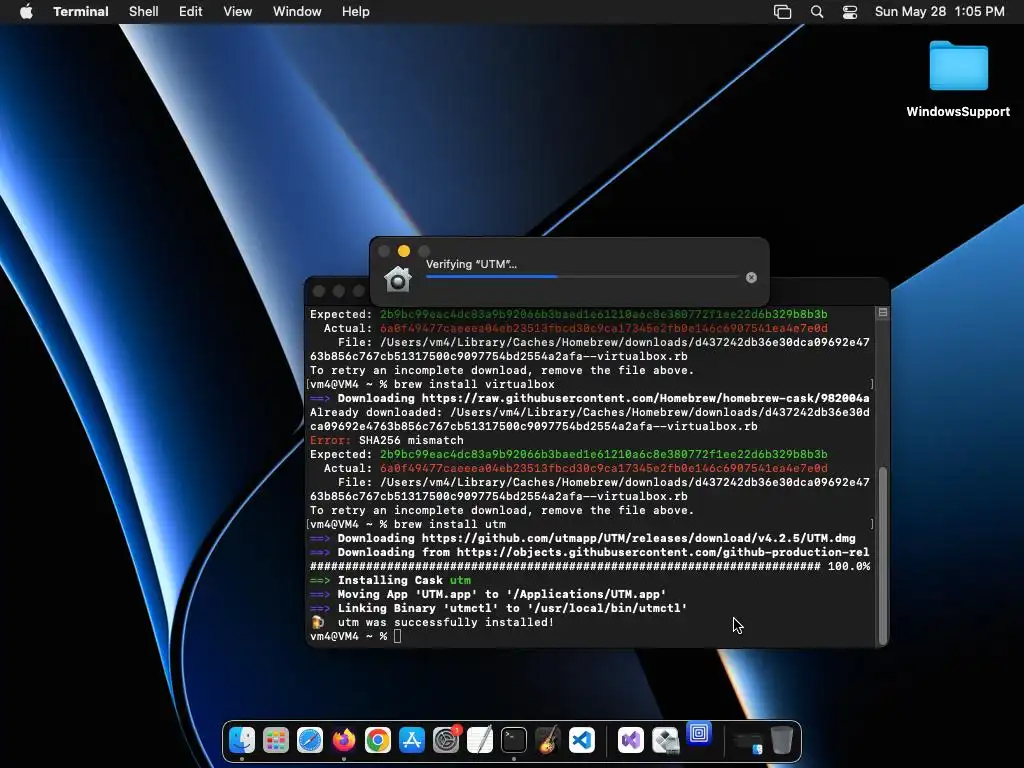
Task: Open the Apple menu
Action: click(26, 12)
